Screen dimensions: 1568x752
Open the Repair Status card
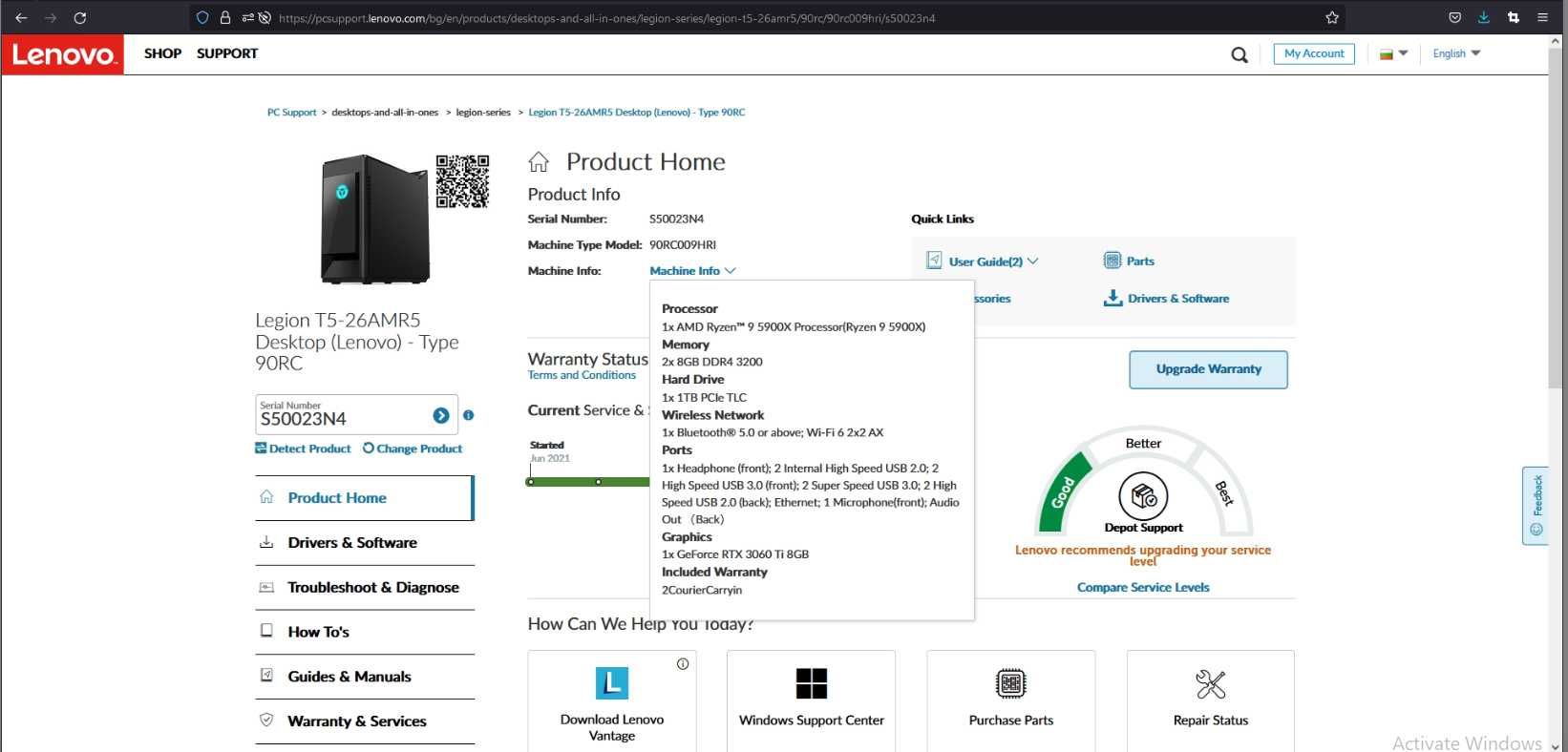pos(1211,701)
